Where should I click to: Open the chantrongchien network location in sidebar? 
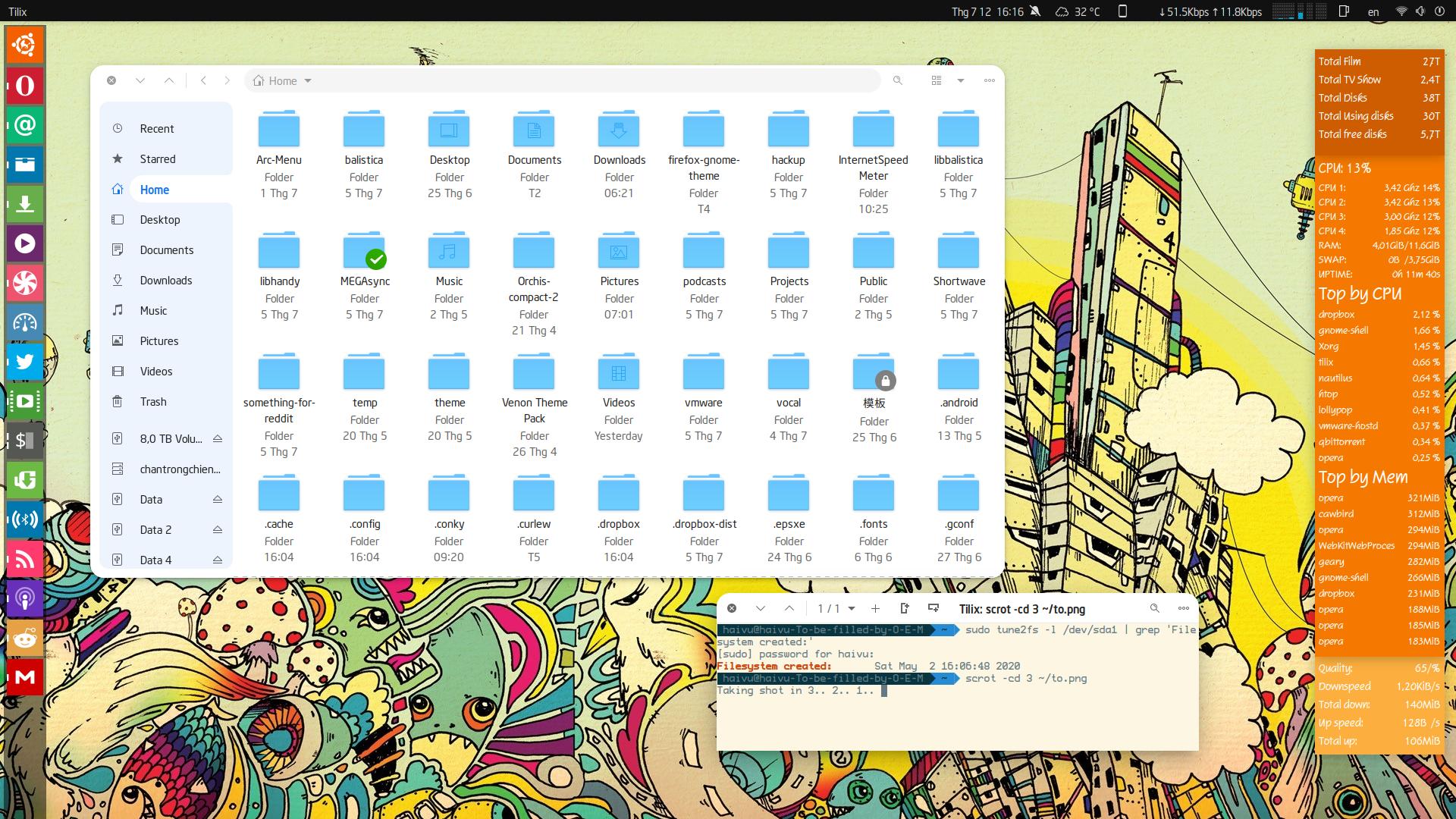coord(166,469)
